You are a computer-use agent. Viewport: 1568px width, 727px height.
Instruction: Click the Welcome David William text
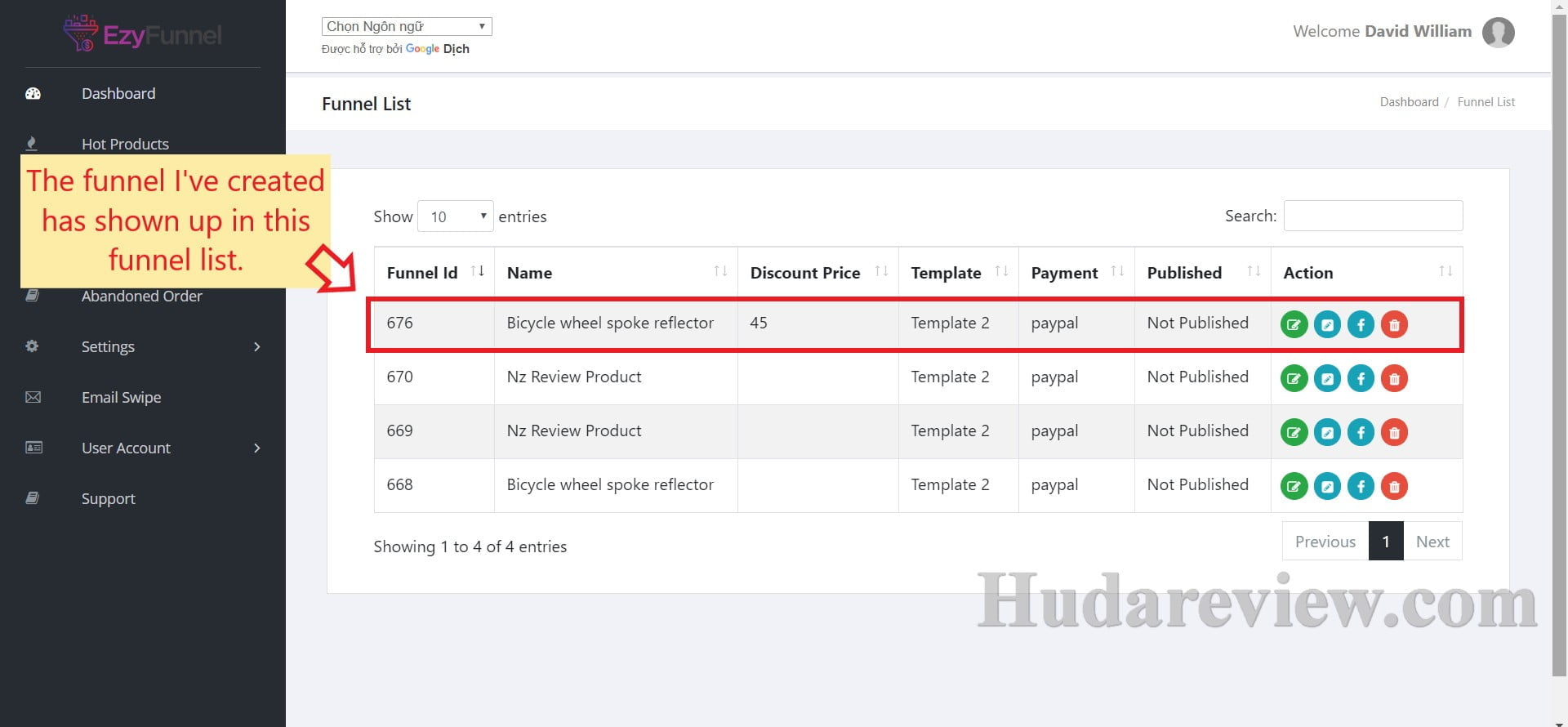tap(1382, 31)
